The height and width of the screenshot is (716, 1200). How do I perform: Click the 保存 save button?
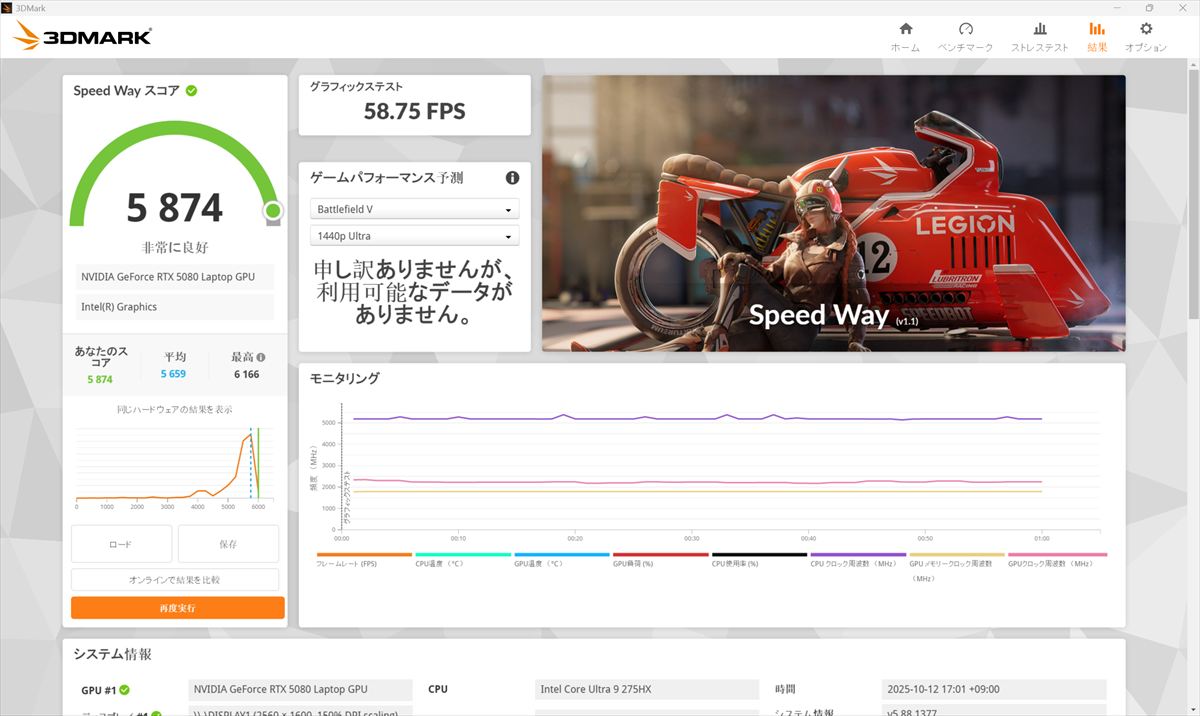(228, 545)
